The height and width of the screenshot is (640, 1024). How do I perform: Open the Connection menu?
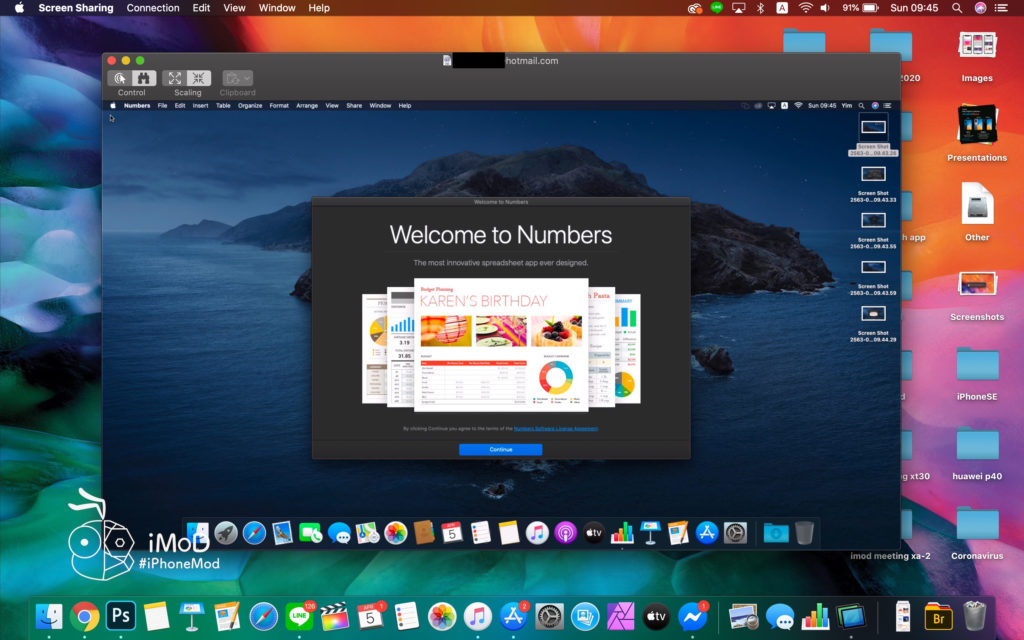point(152,8)
